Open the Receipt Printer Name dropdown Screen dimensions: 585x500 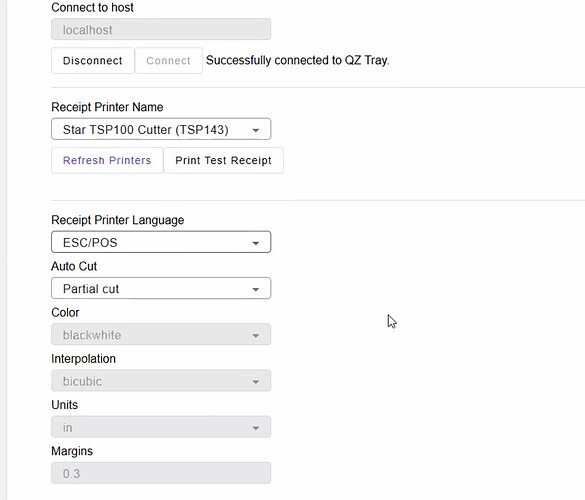pyautogui.click(x=161, y=129)
